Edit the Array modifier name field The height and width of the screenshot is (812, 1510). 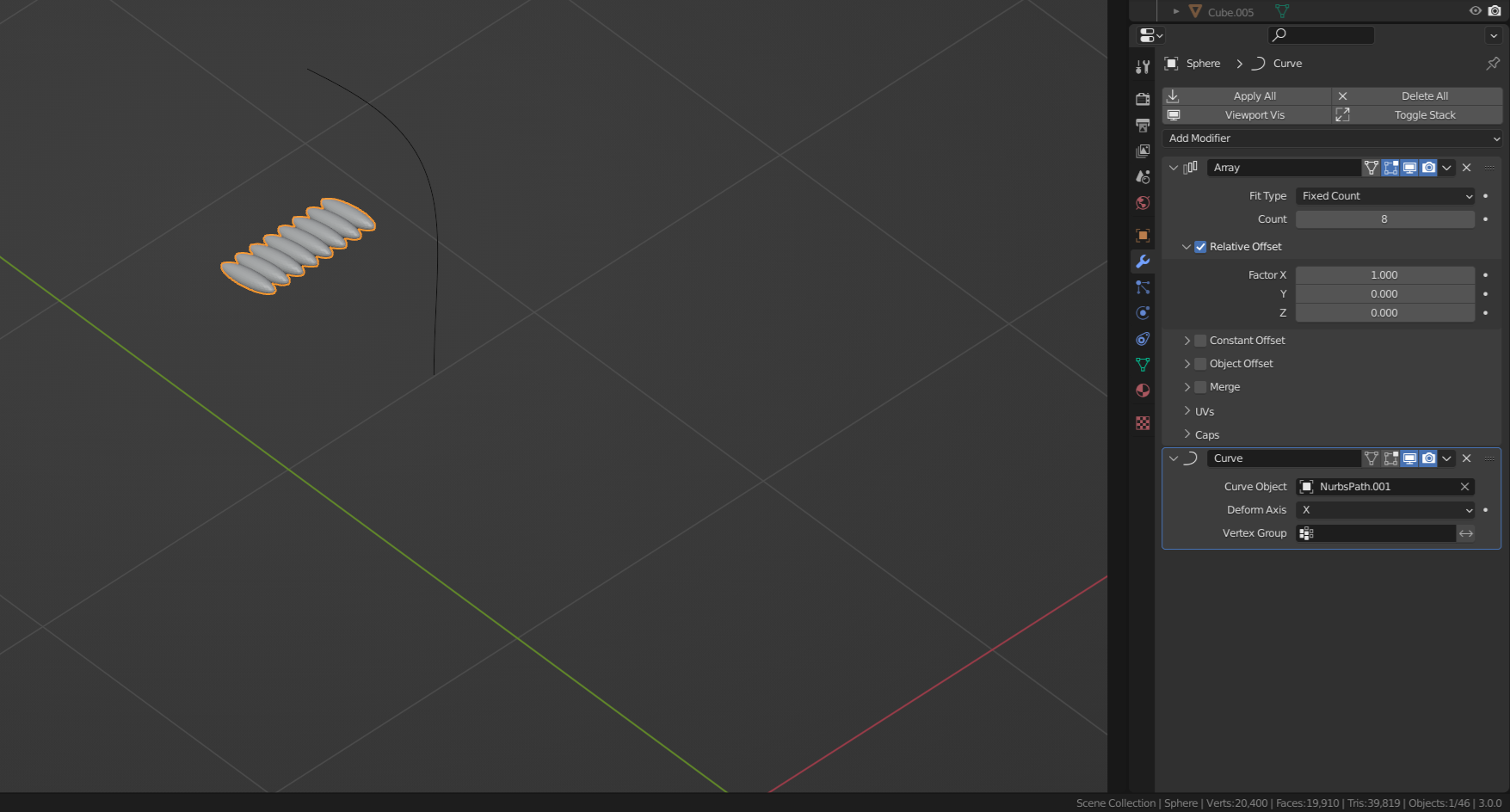point(1284,168)
